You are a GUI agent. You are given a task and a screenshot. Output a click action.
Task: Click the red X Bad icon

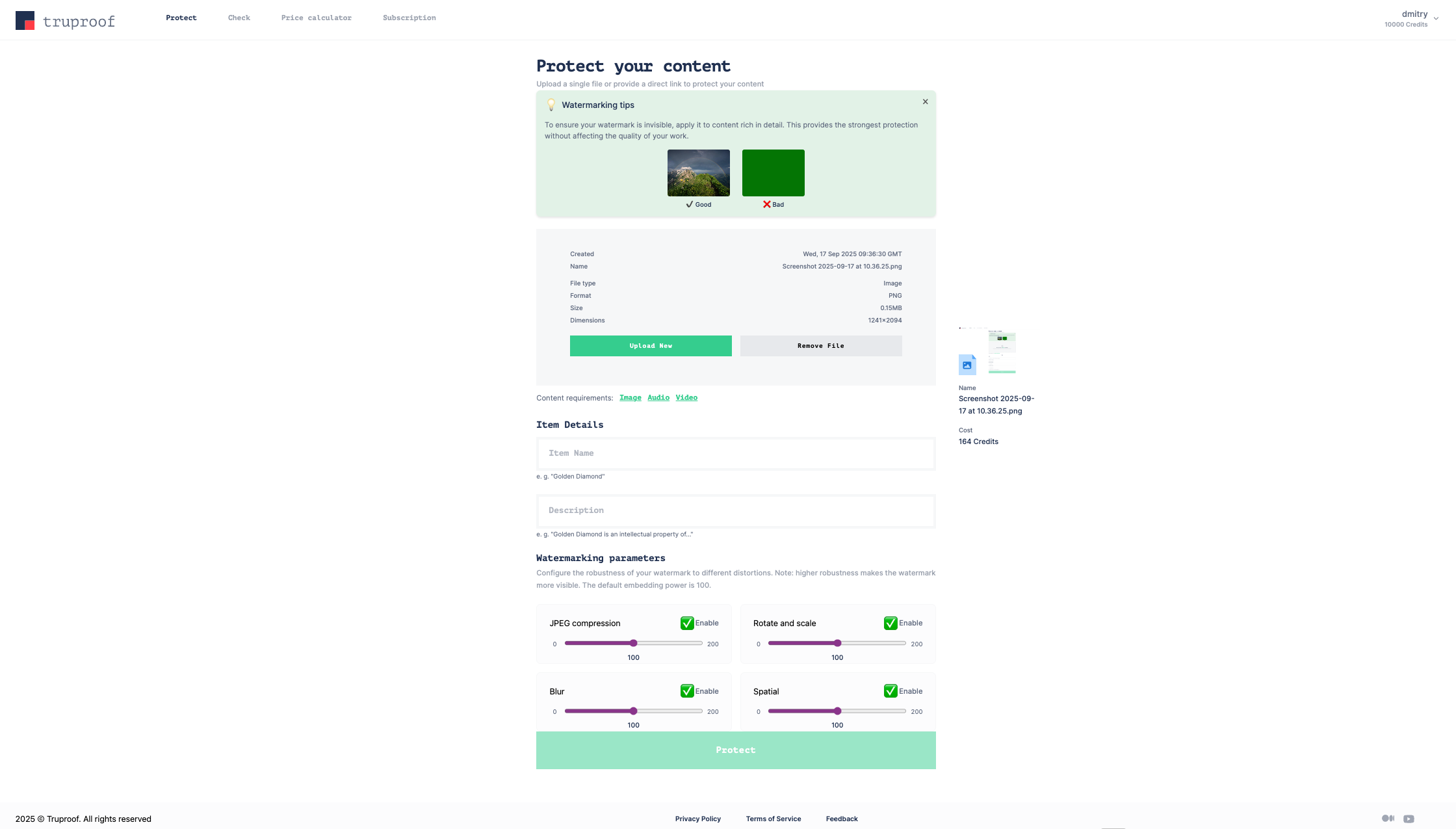click(x=767, y=204)
